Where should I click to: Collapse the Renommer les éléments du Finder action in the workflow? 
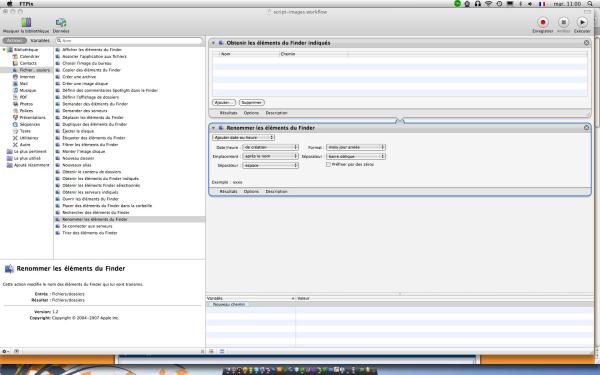tap(213, 128)
